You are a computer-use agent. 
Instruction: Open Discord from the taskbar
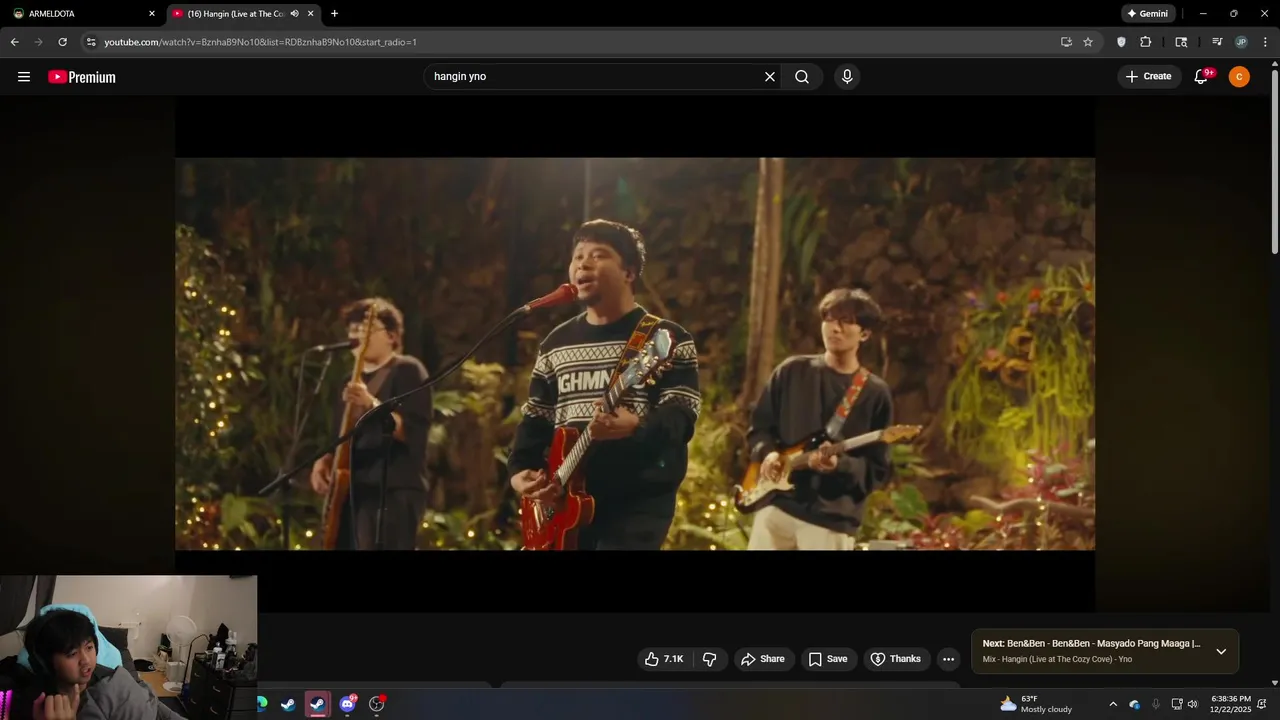click(347, 704)
